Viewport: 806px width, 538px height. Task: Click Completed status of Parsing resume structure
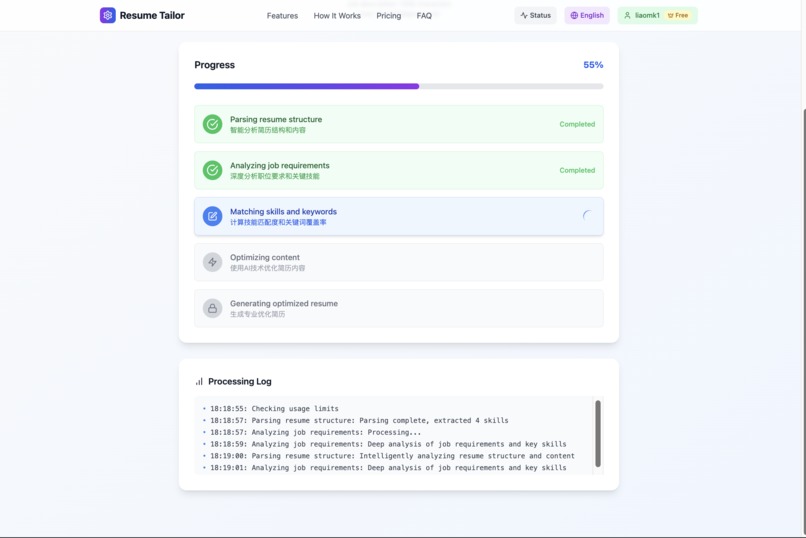tap(577, 124)
